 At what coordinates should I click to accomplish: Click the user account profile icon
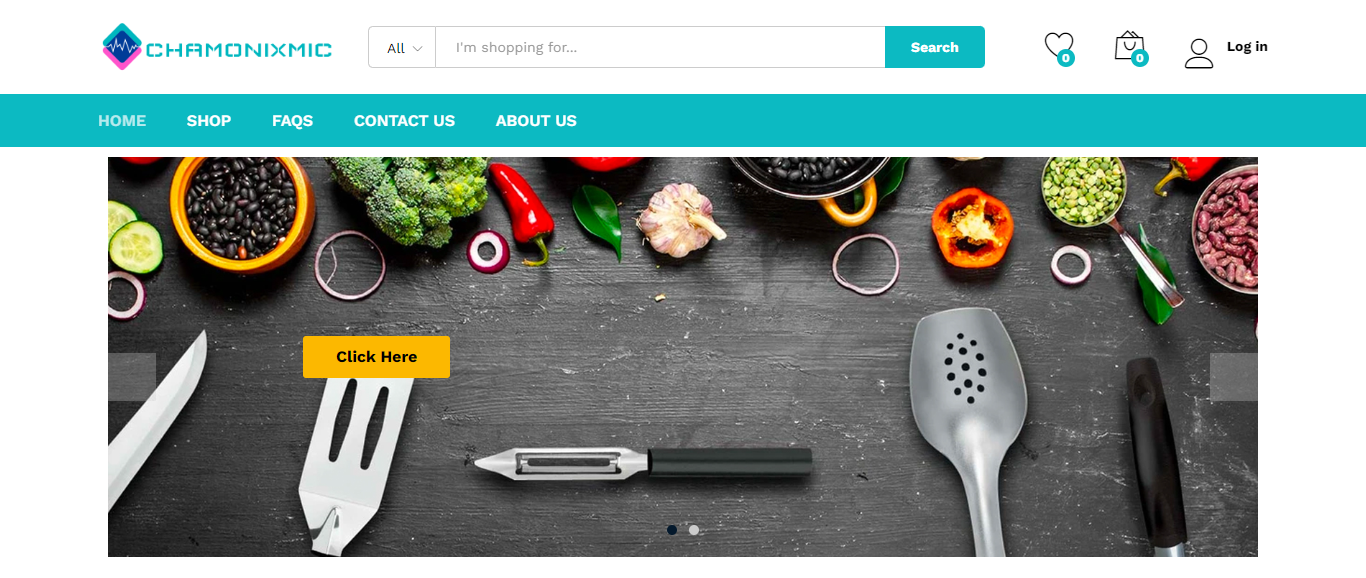(x=1199, y=53)
